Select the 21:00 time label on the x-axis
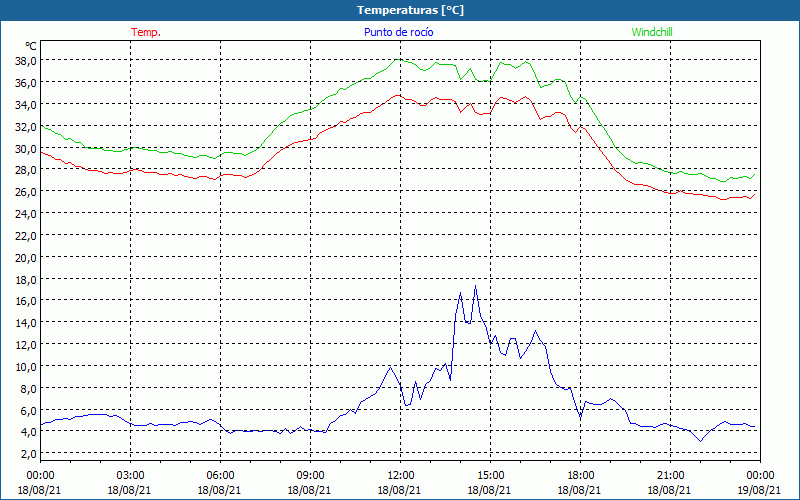 coord(671,475)
